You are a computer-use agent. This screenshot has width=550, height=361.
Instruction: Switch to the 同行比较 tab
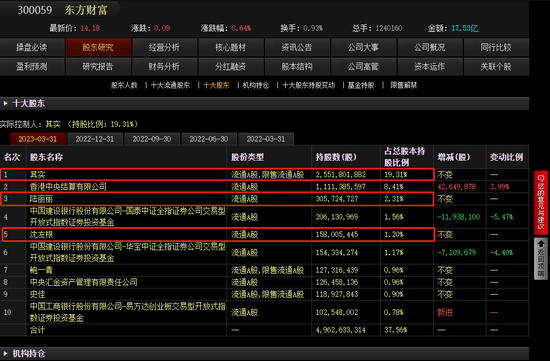[x=496, y=47]
